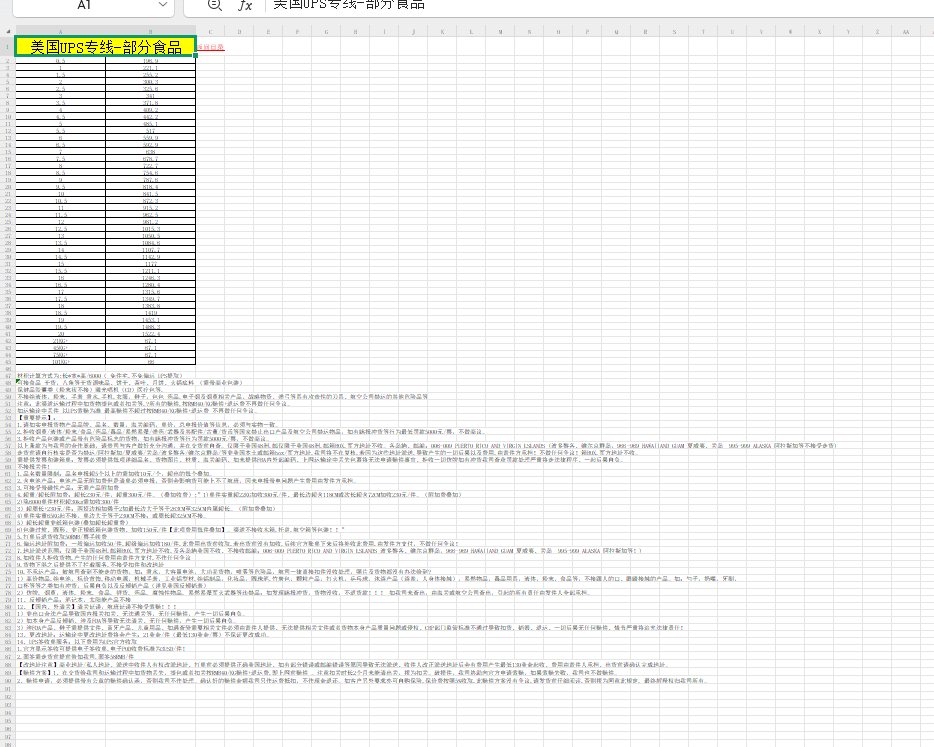
Task: Select weight cell 0.5 in the rate table
Action: pyautogui.click(x=61, y=61)
